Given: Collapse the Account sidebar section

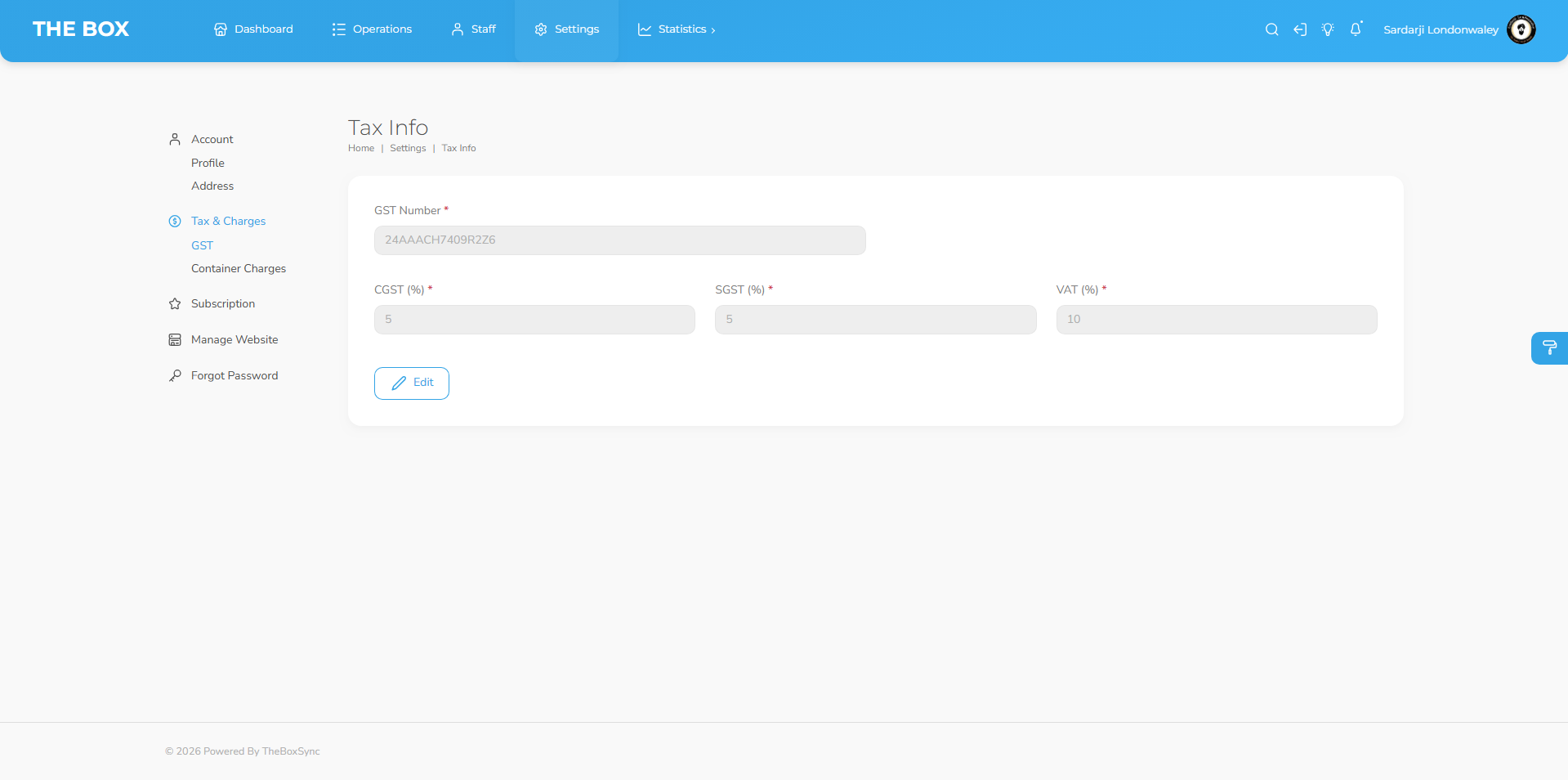Looking at the screenshot, I should 212,139.
